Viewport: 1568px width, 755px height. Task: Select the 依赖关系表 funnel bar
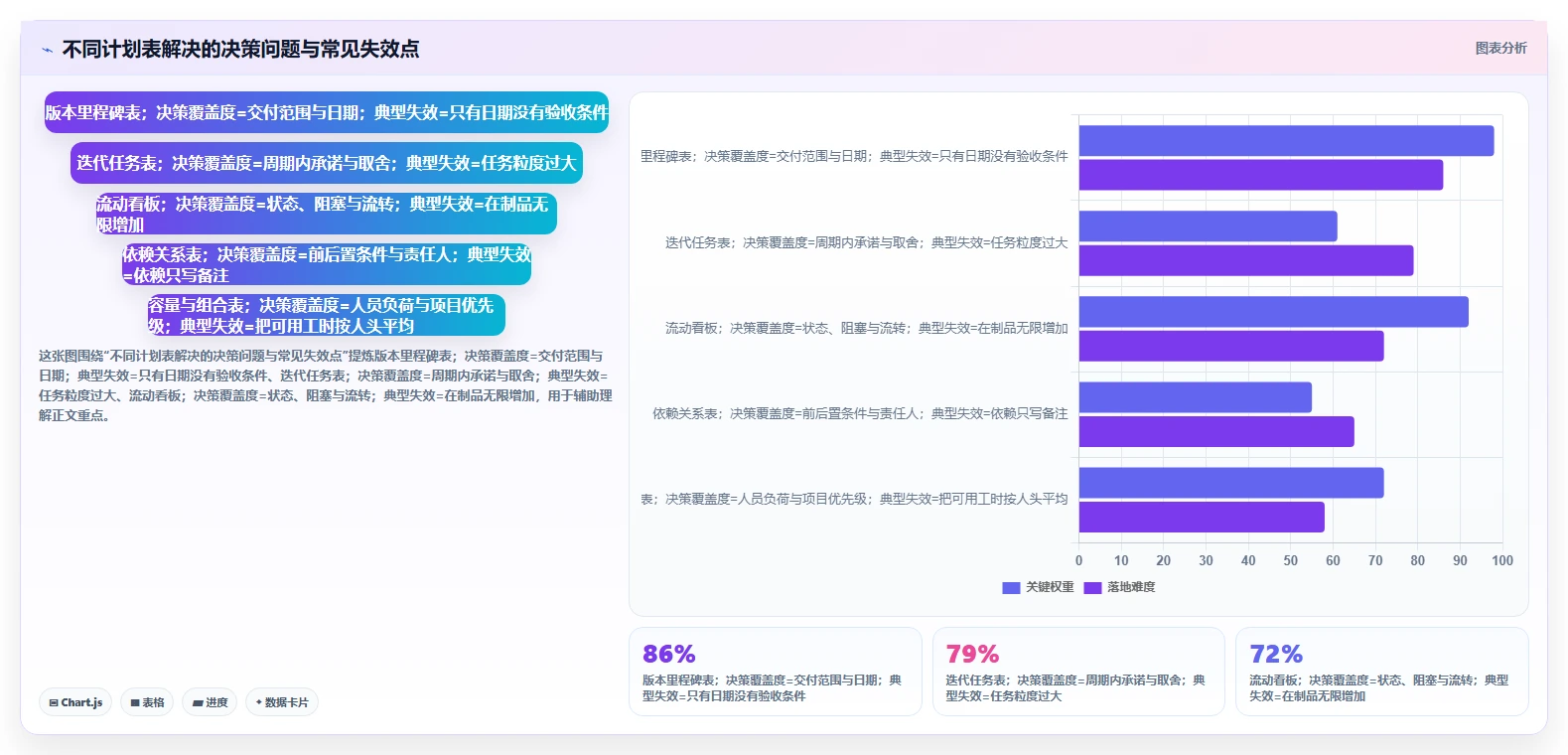(x=327, y=264)
